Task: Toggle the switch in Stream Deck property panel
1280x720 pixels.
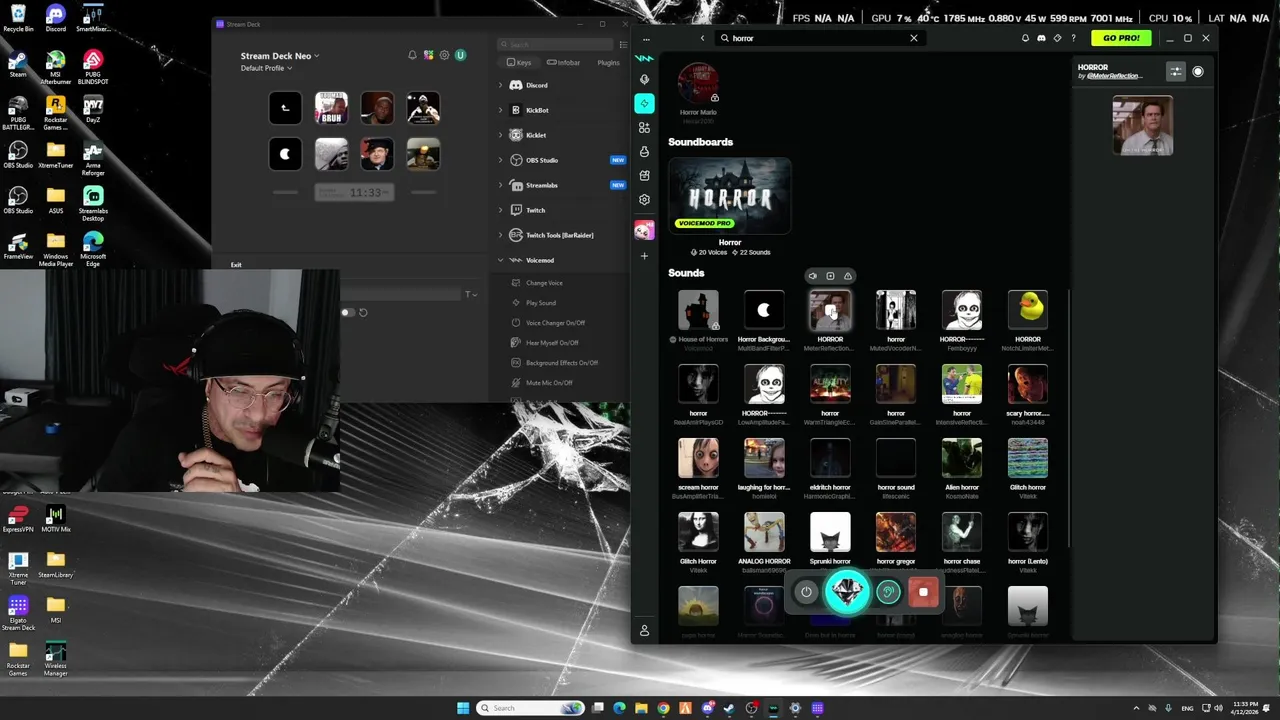Action: [346, 312]
